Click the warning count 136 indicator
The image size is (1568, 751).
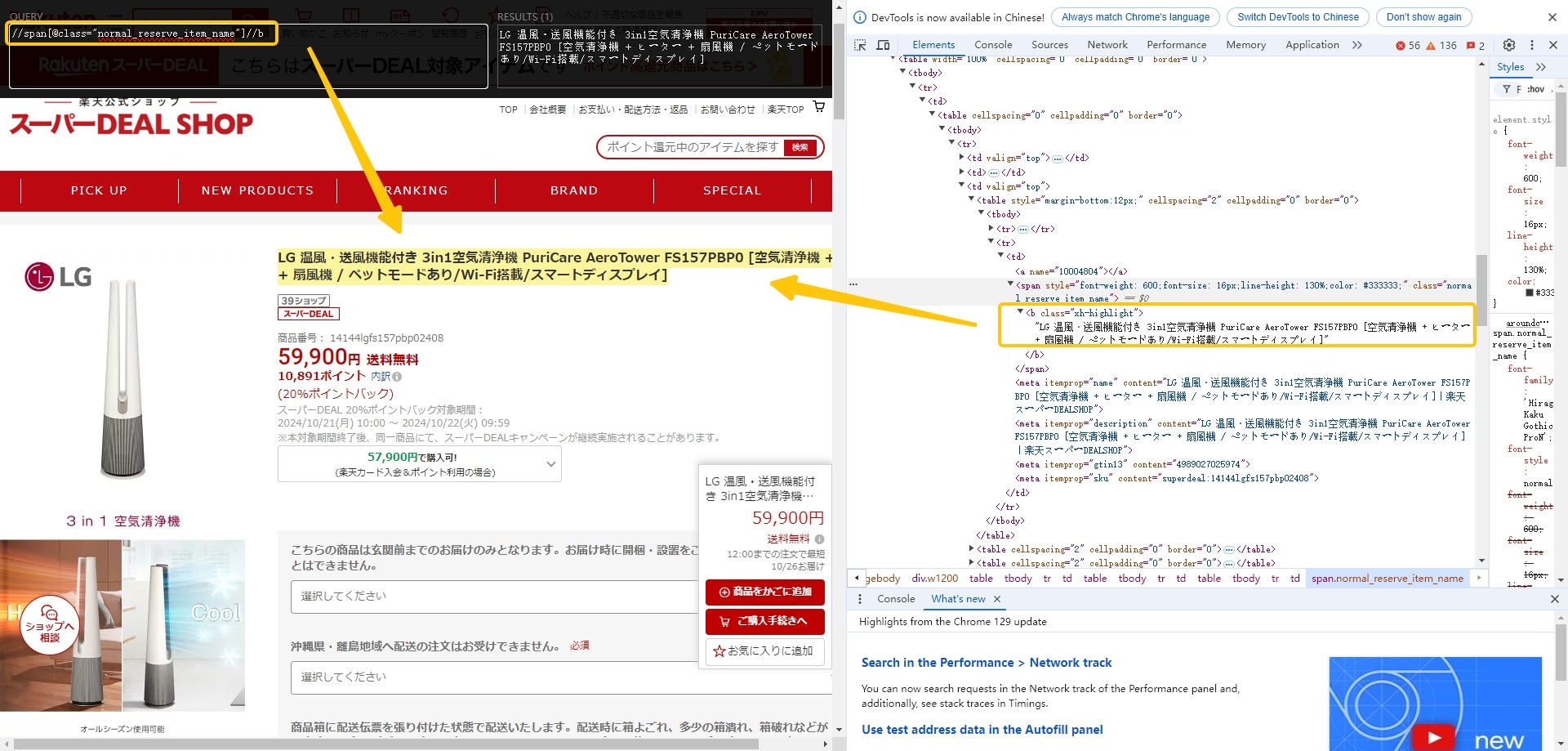pyautogui.click(x=1441, y=46)
